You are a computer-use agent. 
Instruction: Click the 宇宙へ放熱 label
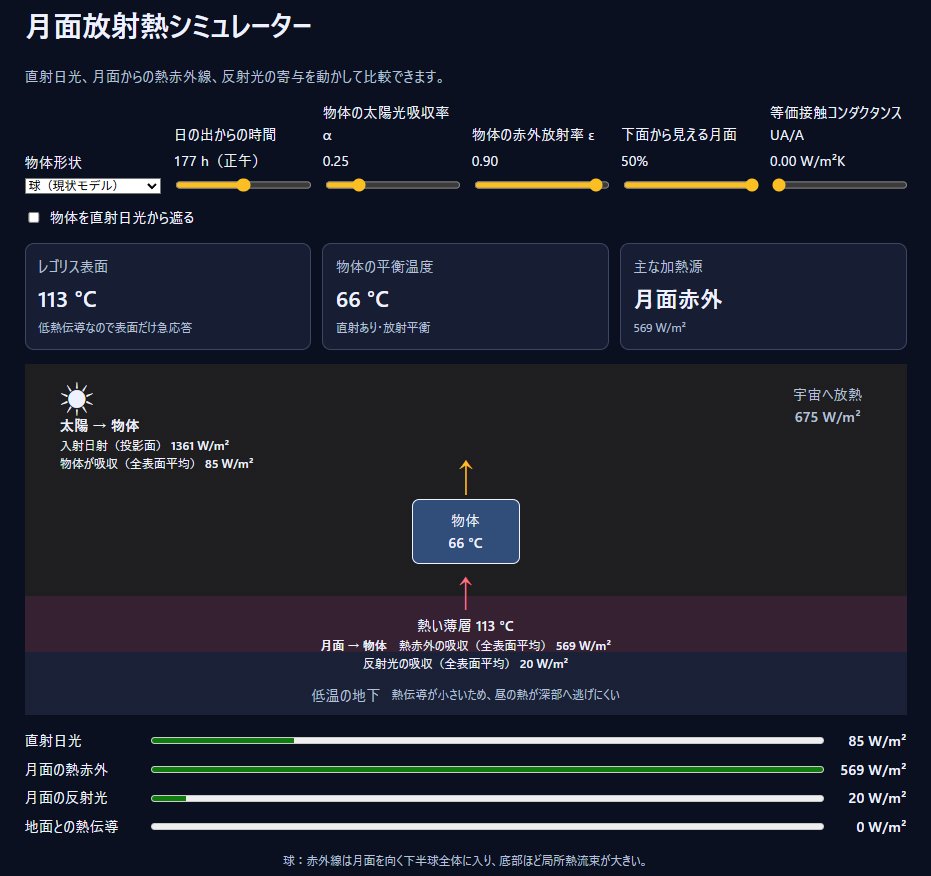(x=827, y=394)
